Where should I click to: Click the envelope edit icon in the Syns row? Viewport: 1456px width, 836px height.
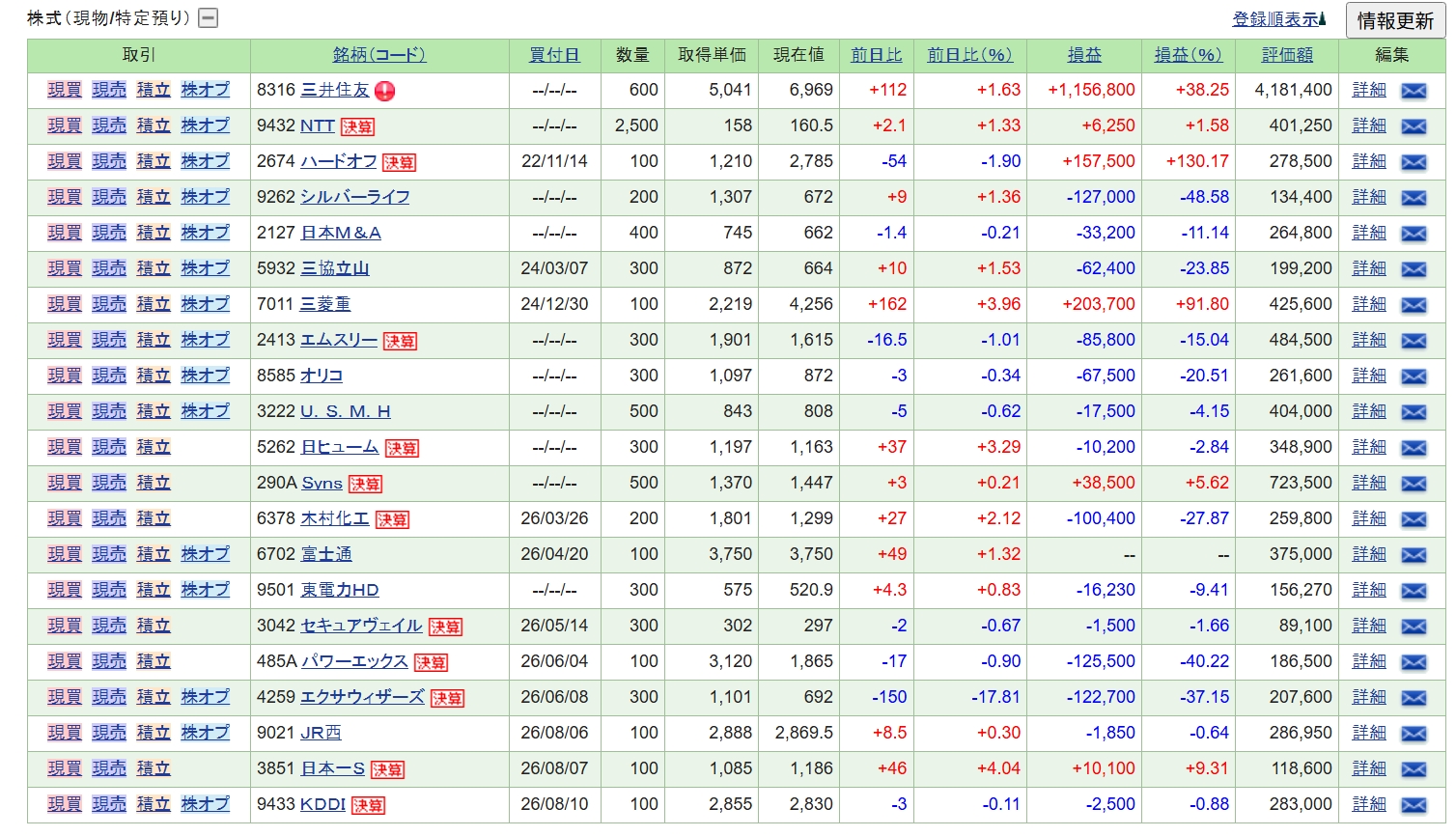(1414, 484)
